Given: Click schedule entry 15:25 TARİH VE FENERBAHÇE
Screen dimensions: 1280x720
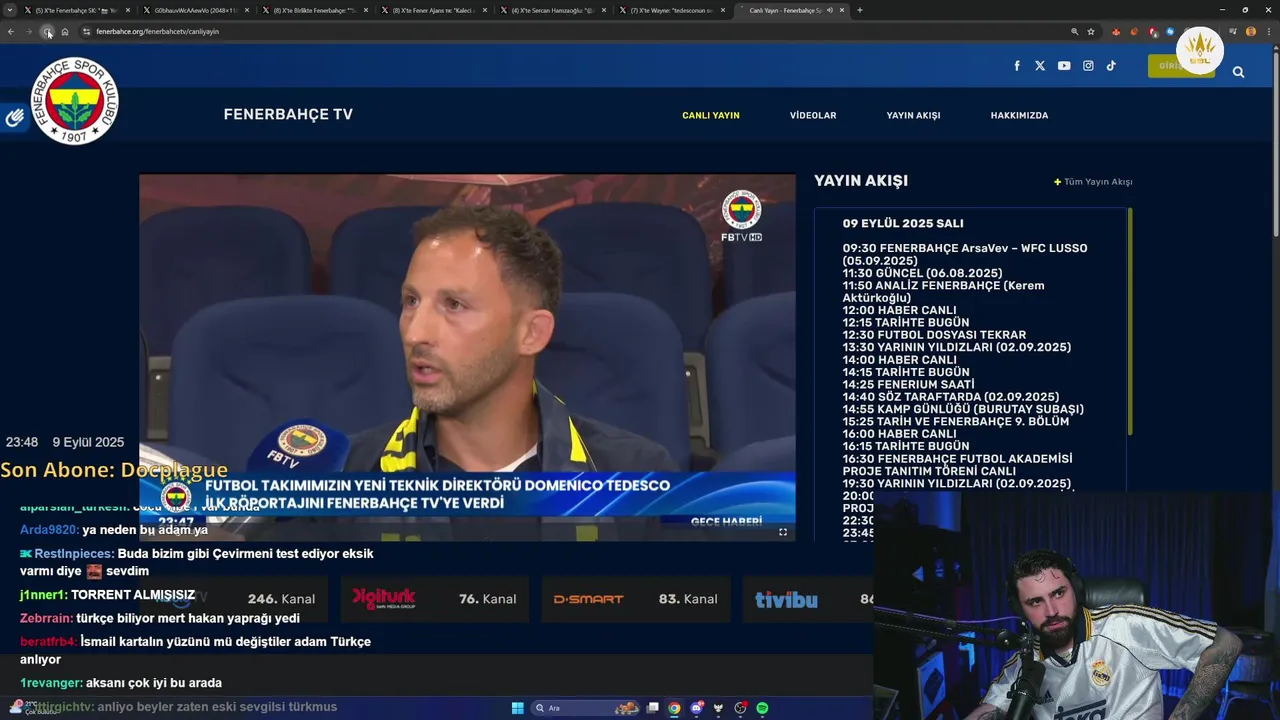Looking at the screenshot, I should (957, 421).
